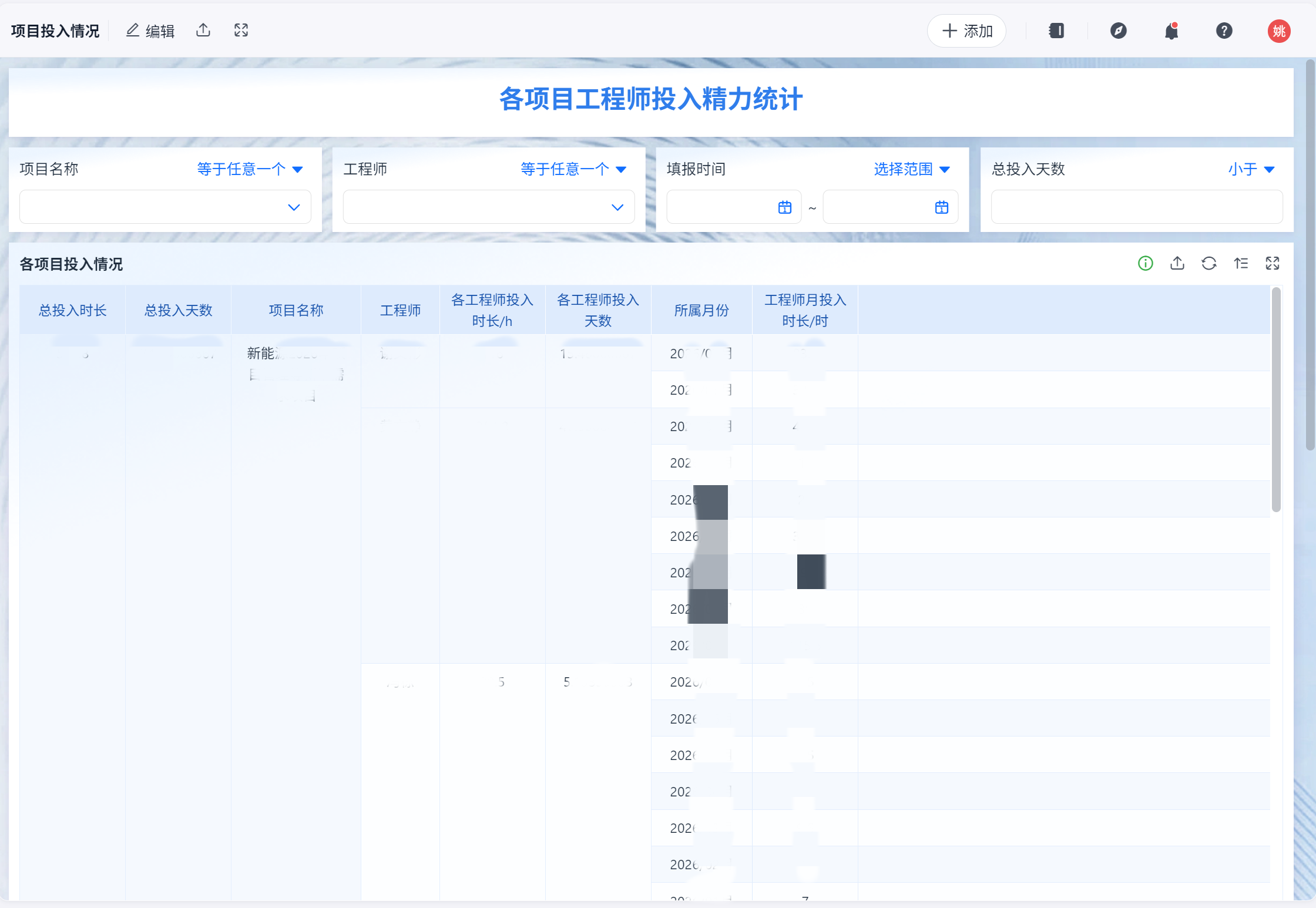Open the 工程师 value select box
This screenshot has width=1316, height=908.
coord(489,207)
